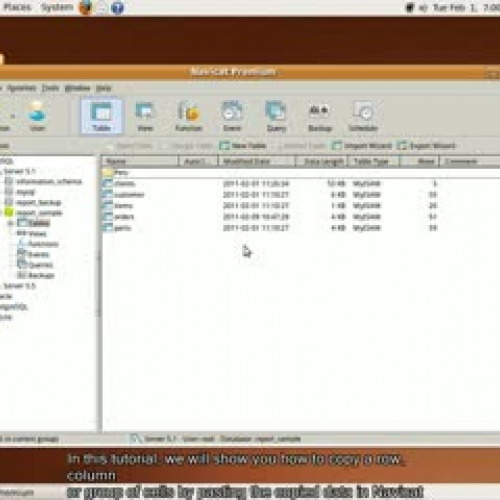The height and width of the screenshot is (500, 500).
Task: Select Functions node in tree
Action: pyautogui.click(x=43, y=244)
